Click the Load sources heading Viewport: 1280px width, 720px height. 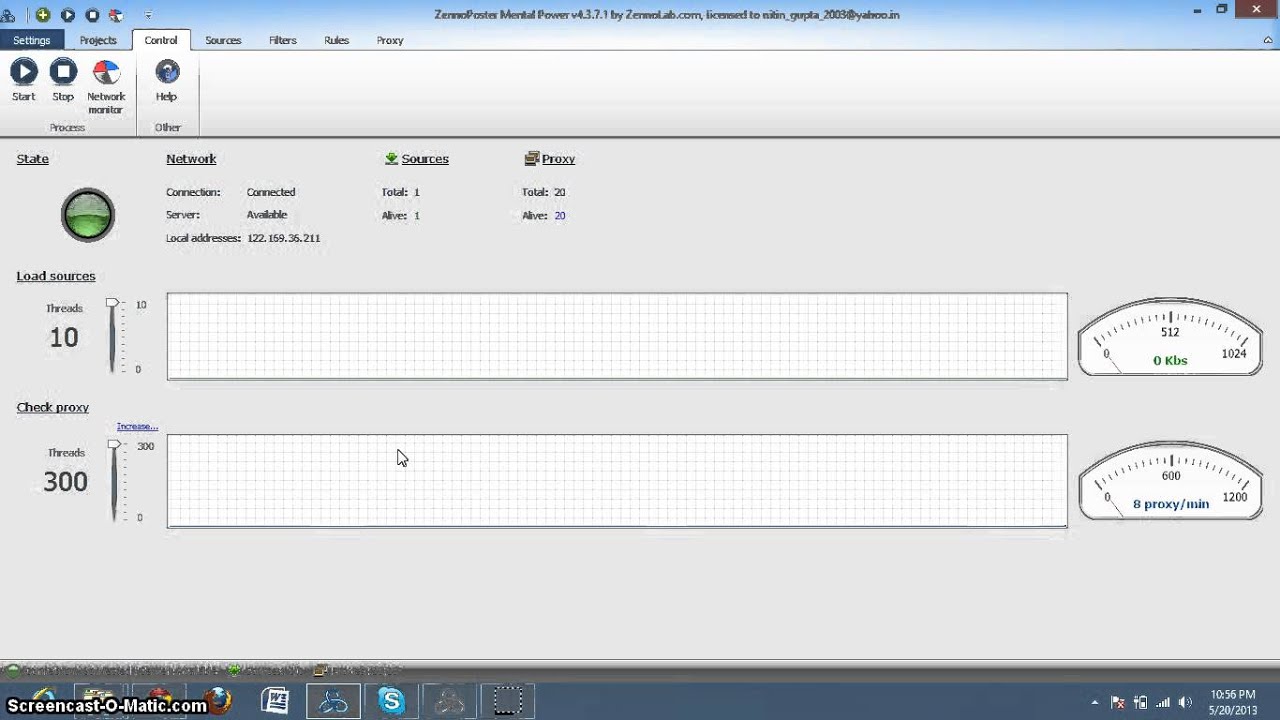tap(56, 276)
